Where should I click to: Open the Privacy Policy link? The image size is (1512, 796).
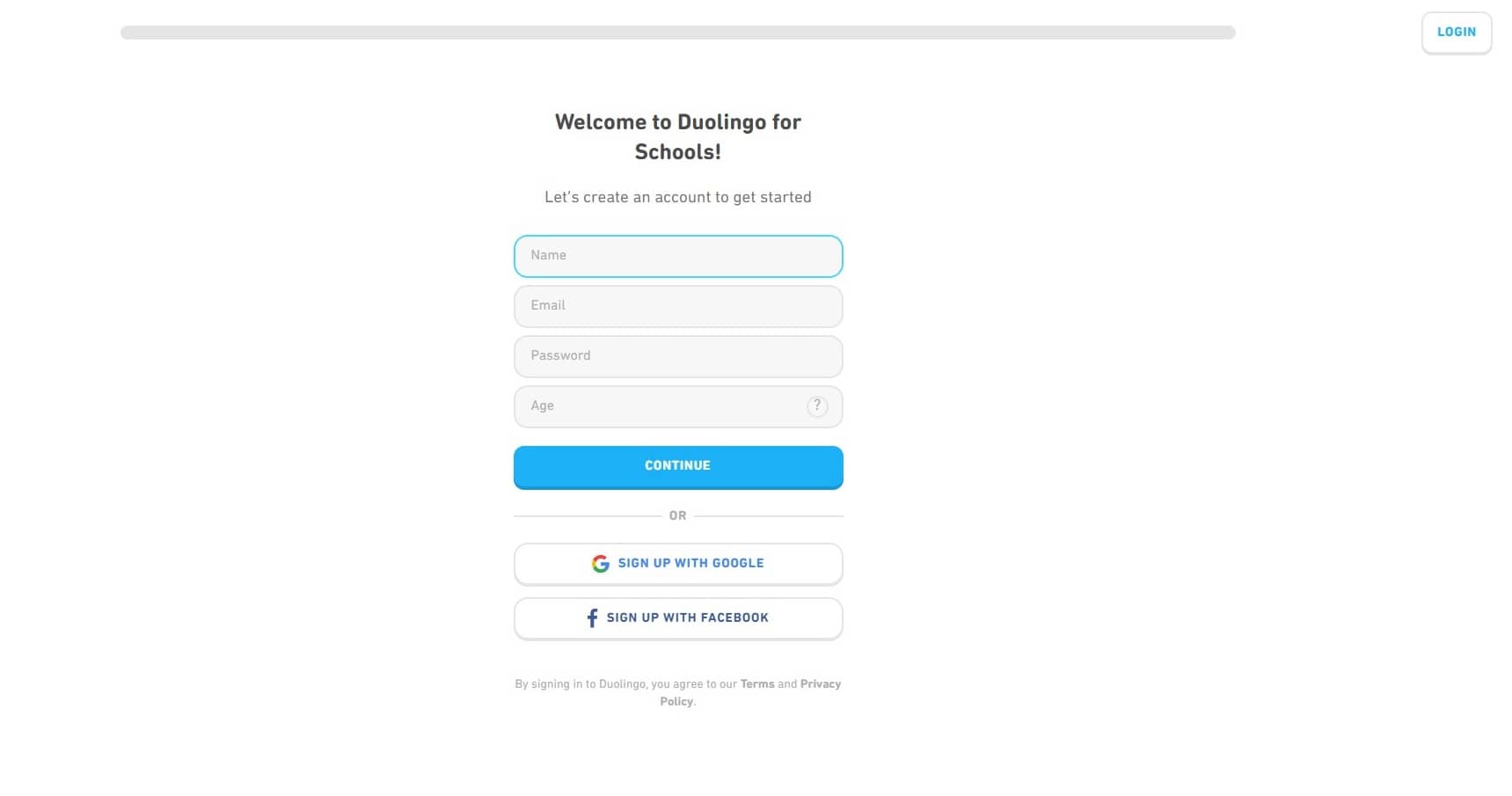(x=820, y=684)
